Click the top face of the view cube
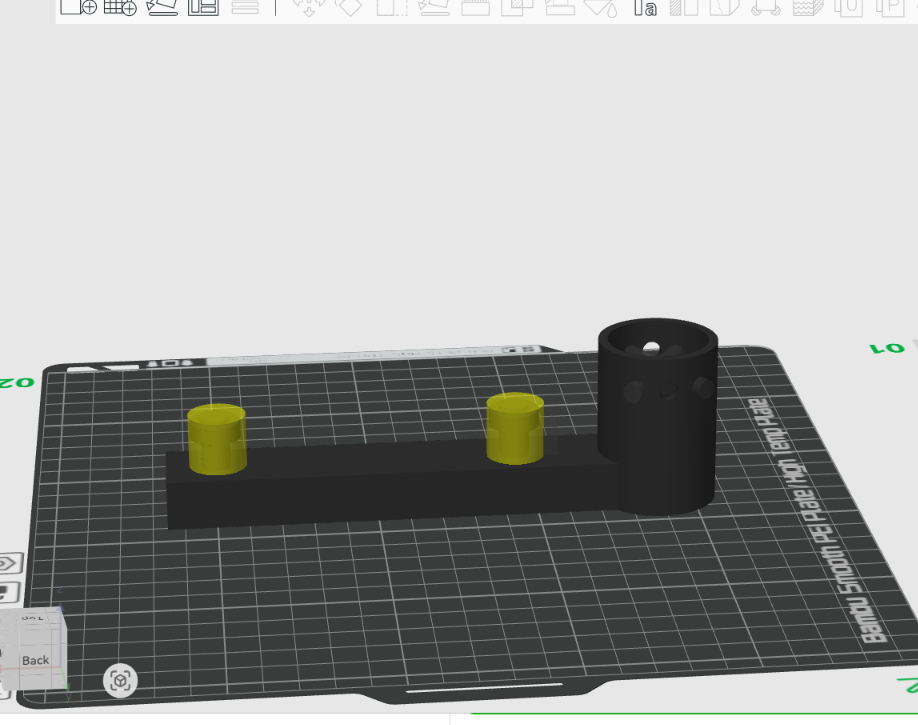The image size is (918, 725). (x=33, y=618)
